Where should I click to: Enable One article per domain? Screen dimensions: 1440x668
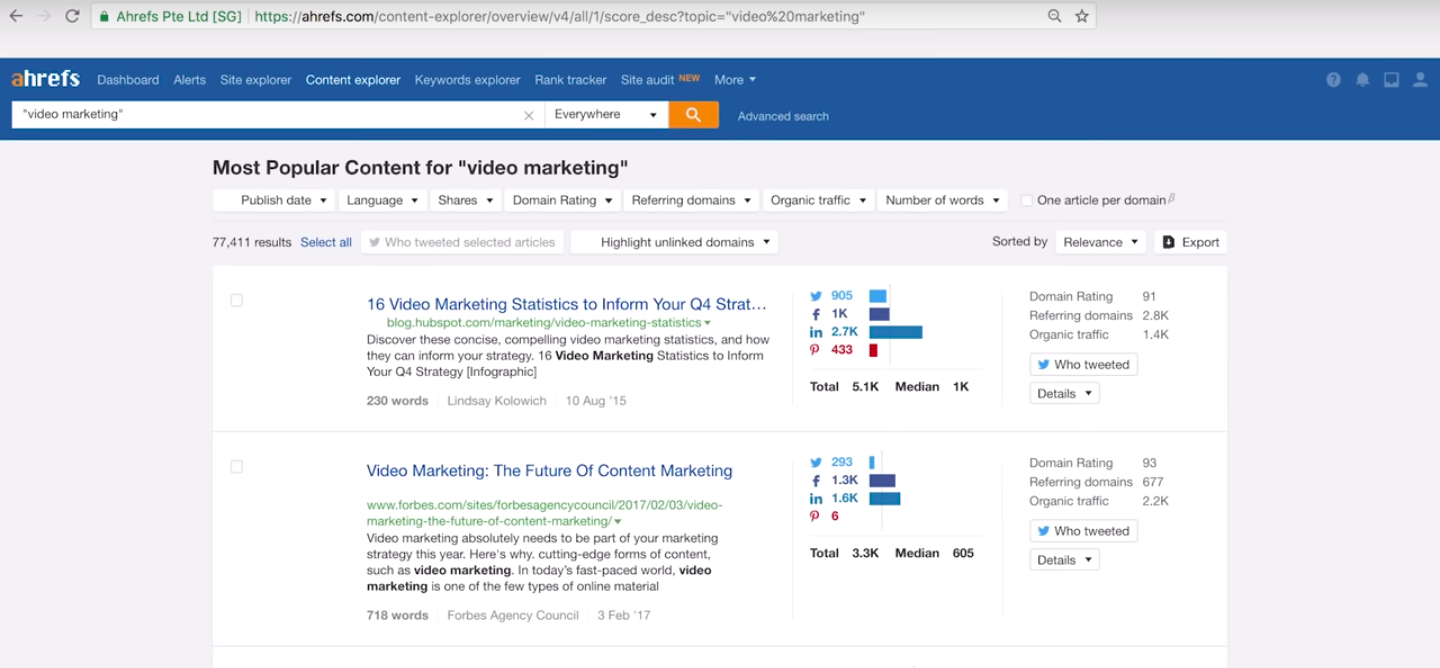(x=1026, y=200)
